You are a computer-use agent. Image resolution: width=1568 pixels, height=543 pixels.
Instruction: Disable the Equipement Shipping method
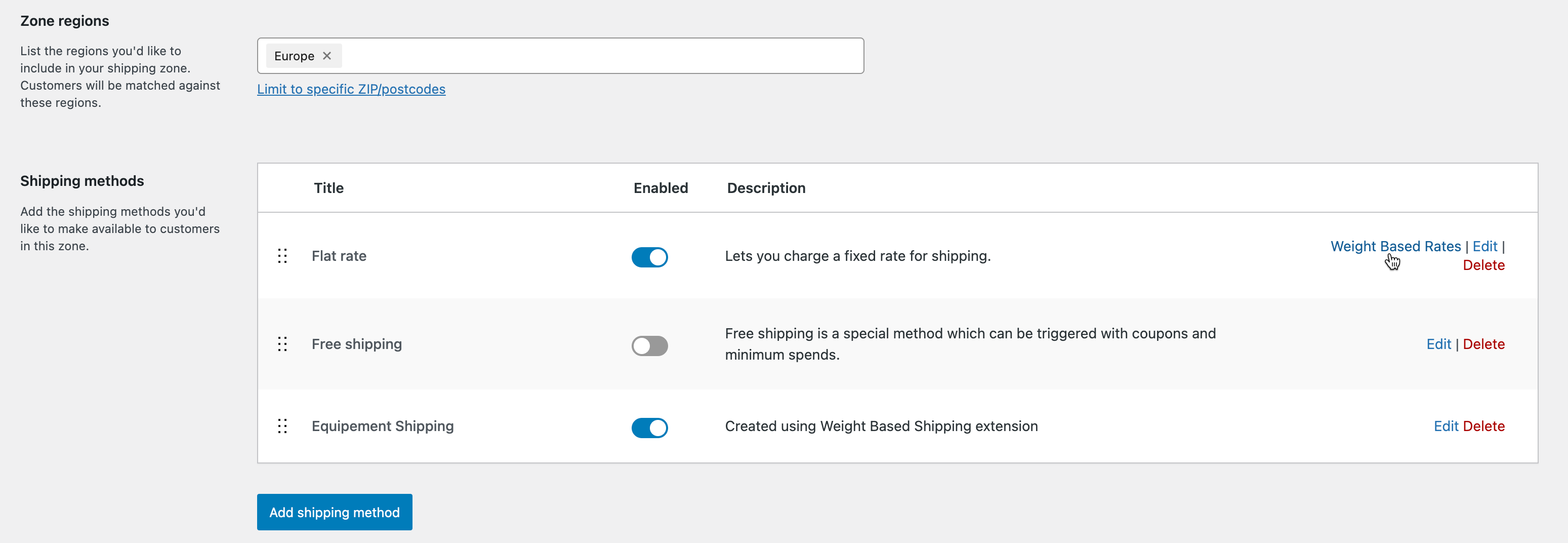tap(649, 428)
